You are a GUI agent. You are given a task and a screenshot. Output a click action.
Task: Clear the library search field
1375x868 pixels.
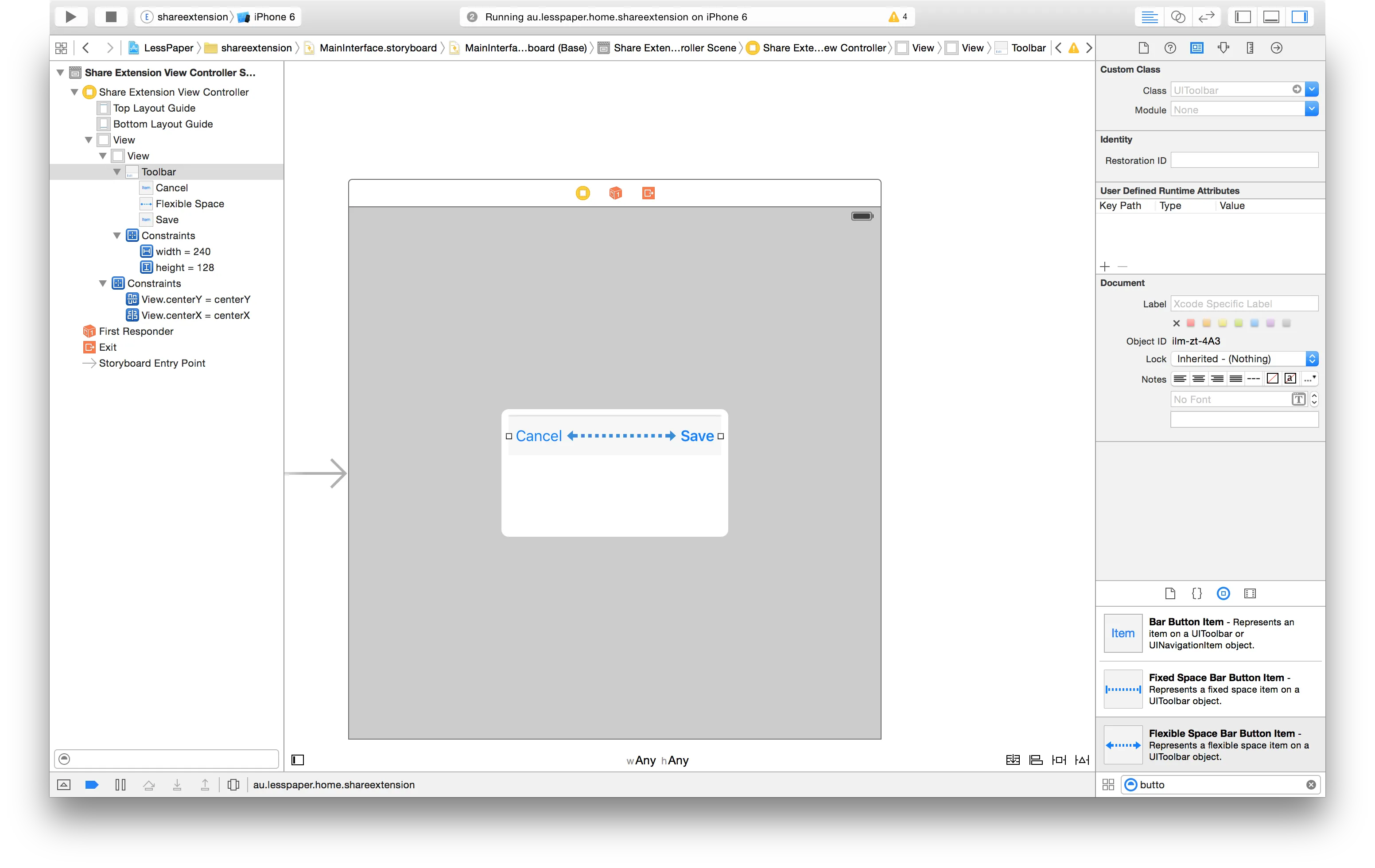click(1311, 785)
